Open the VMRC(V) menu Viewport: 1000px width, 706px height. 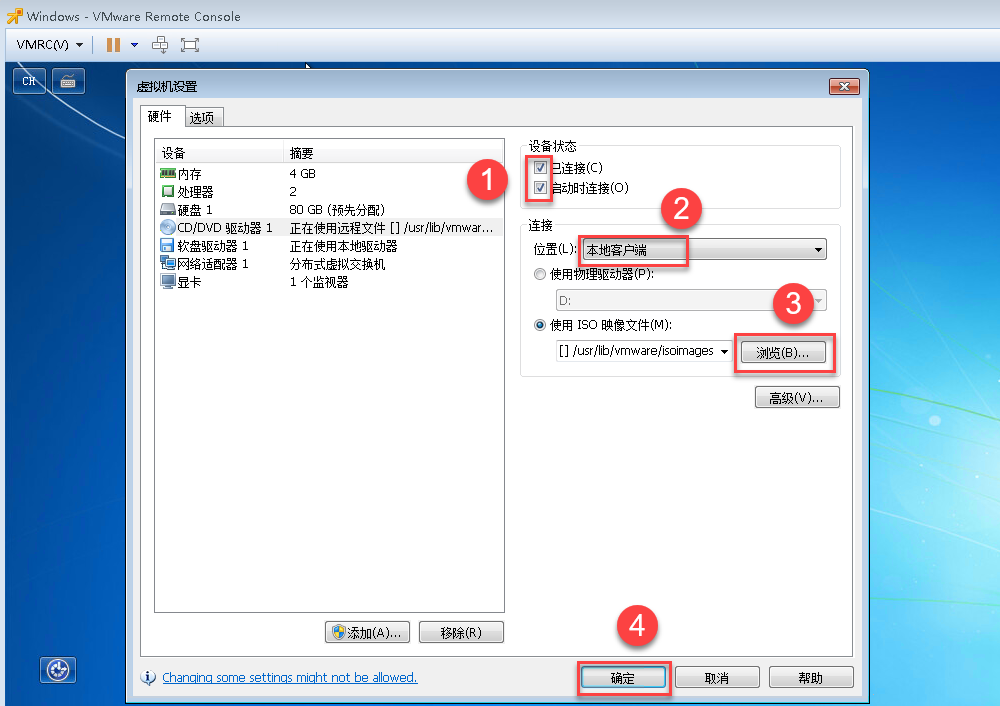click(49, 45)
